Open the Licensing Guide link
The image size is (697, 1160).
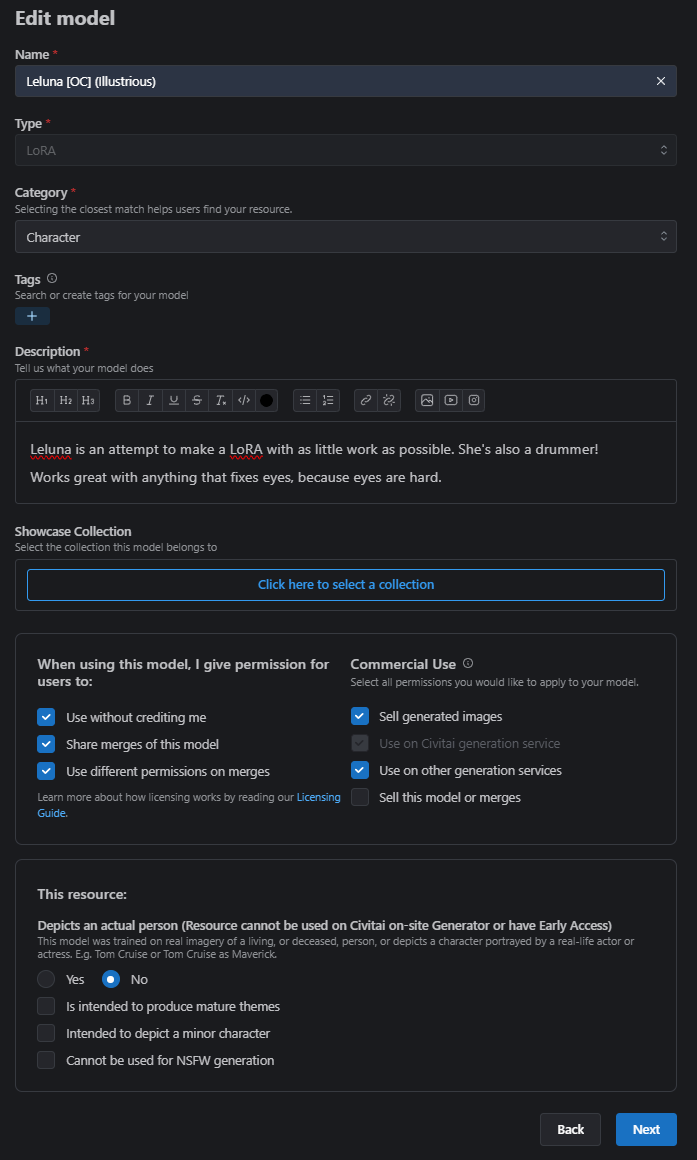coord(319,798)
